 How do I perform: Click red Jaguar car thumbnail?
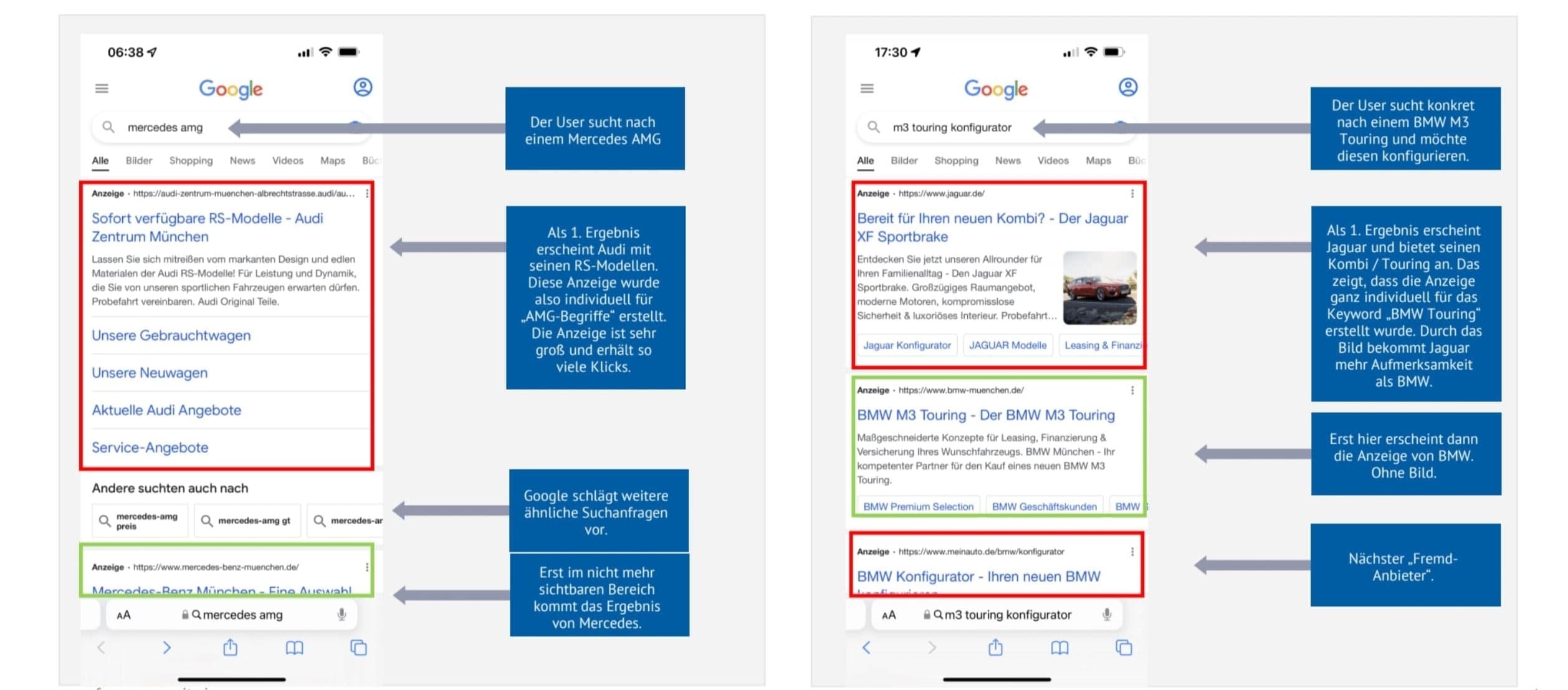1100,288
